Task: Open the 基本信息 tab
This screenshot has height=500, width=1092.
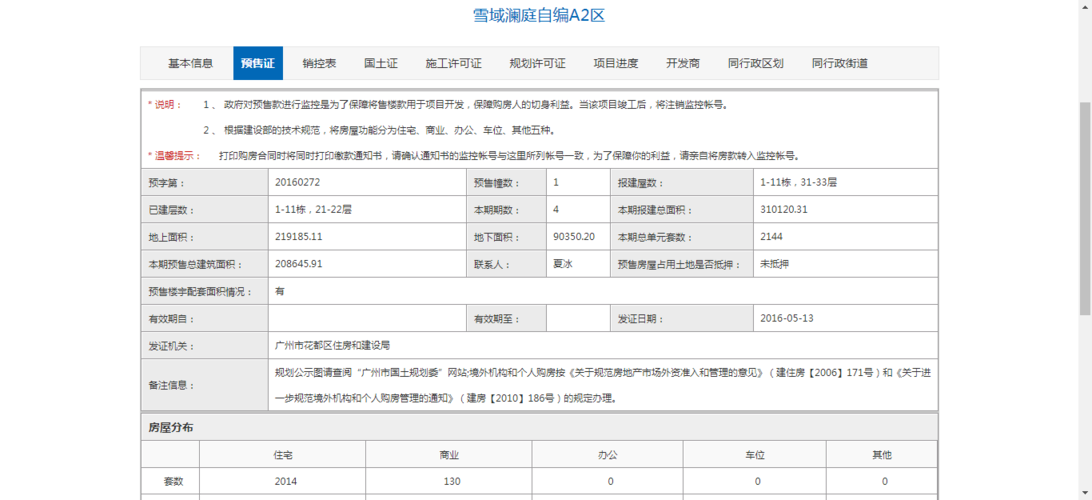Action: (190, 63)
